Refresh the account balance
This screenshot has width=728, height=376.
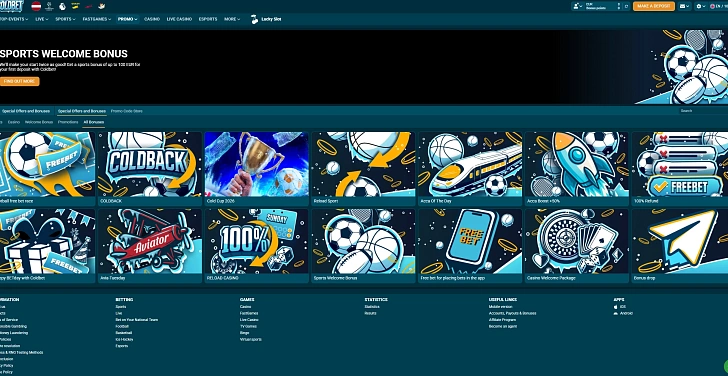tap(626, 6)
